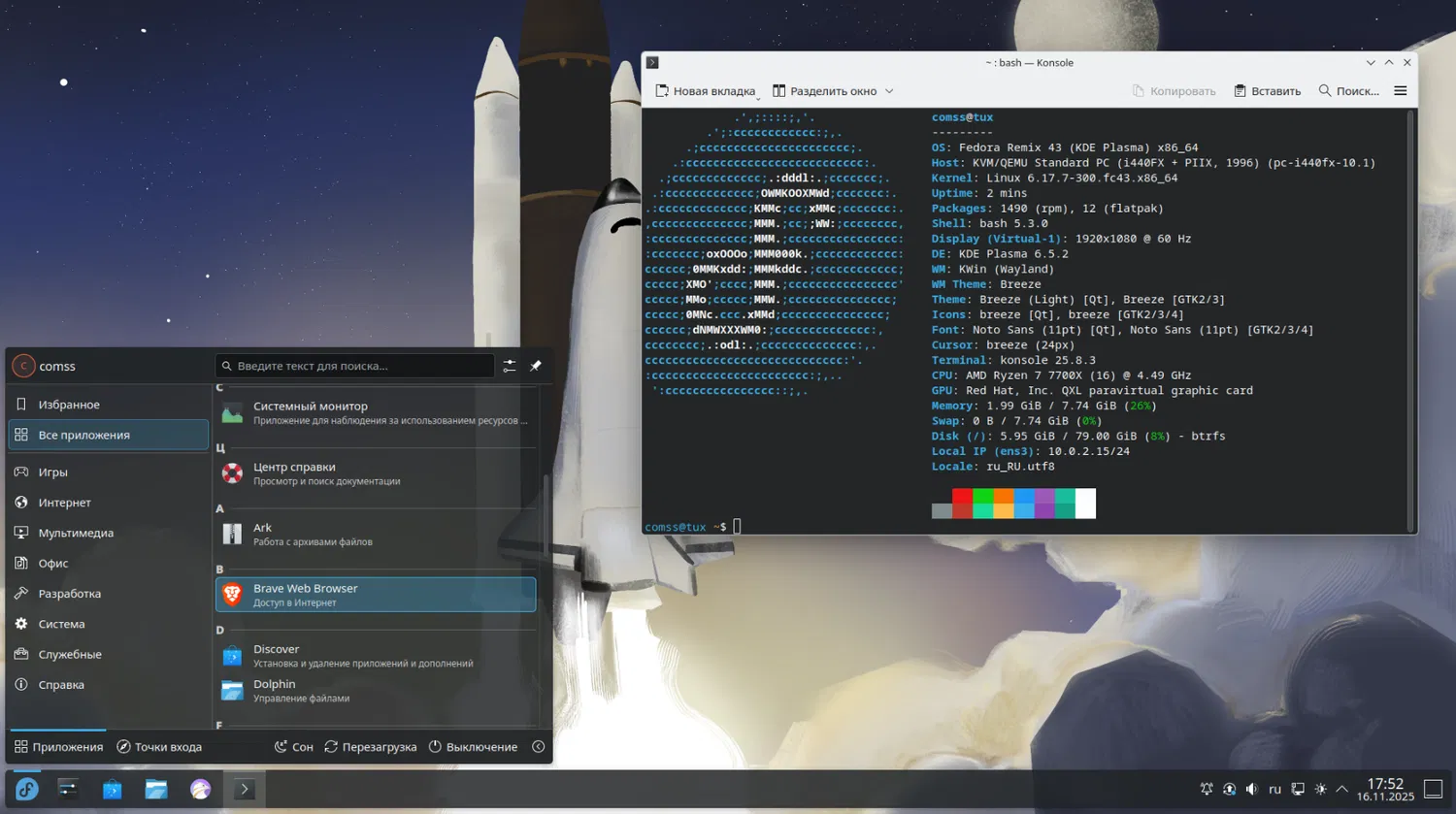Pin the application menu open

click(536, 366)
